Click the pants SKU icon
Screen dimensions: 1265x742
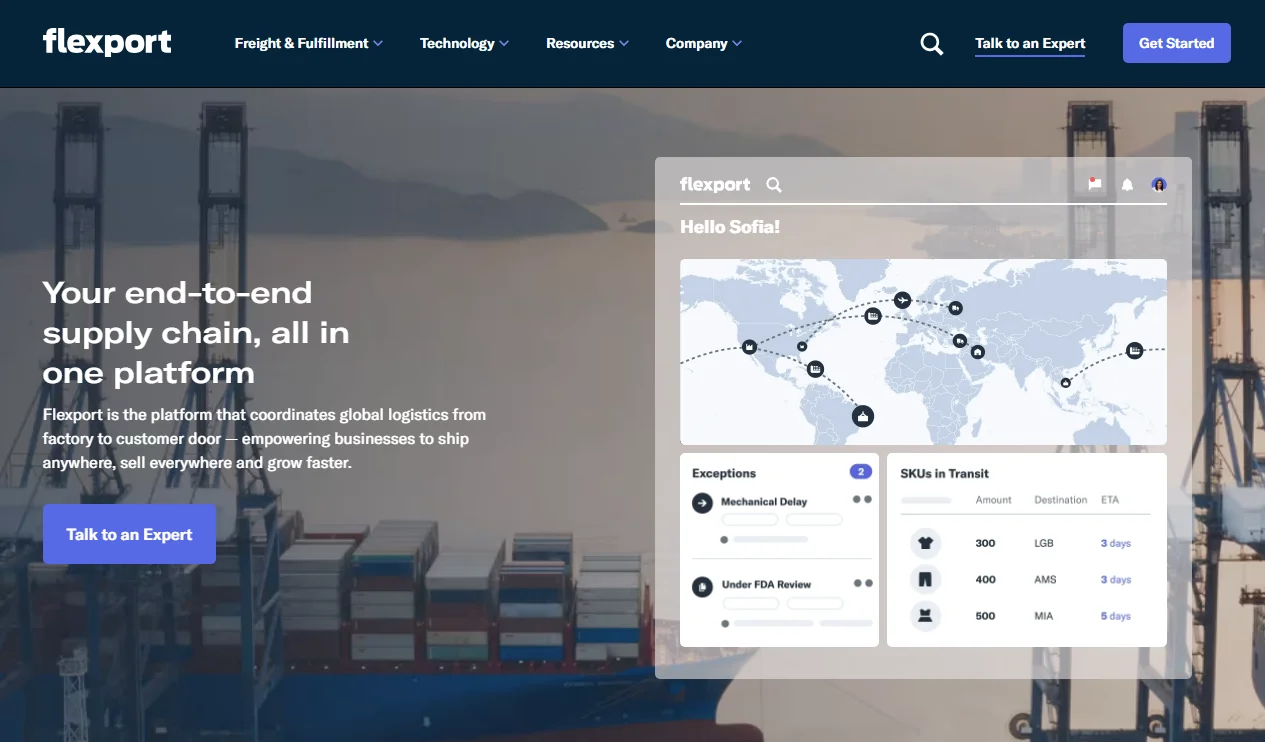[925, 579]
